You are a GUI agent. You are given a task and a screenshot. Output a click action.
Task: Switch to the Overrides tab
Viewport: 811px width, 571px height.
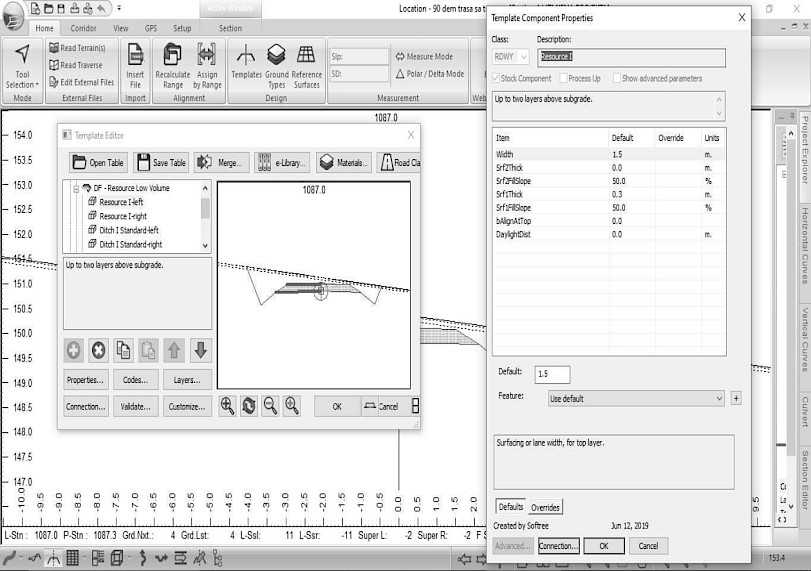[x=545, y=507]
